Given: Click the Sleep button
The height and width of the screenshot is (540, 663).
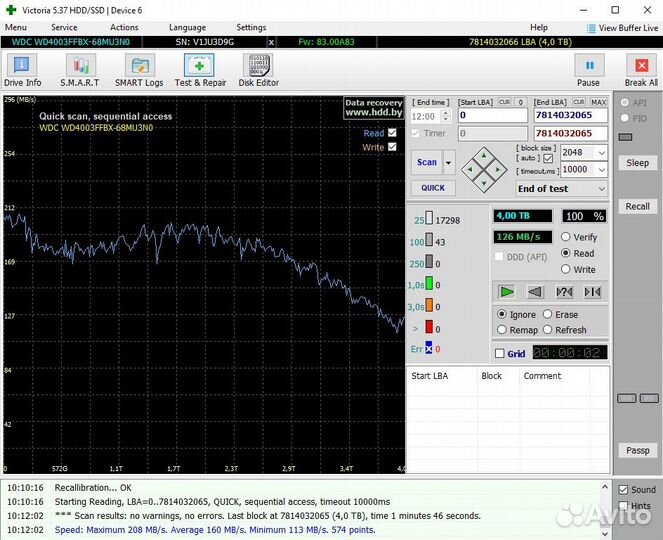Looking at the screenshot, I should 637,163.
